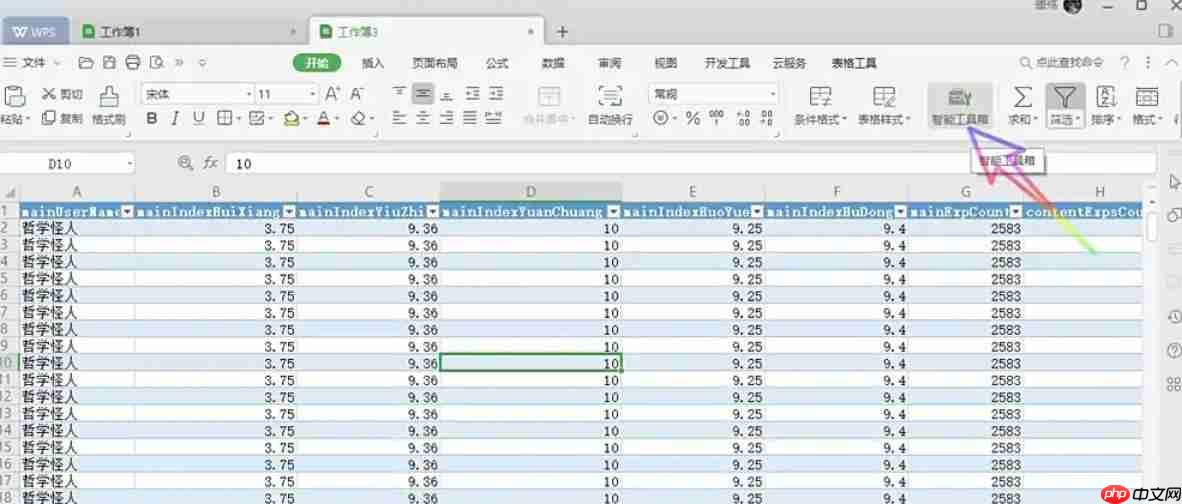
Task: Click the Copy (复制) icon
Action: tap(49, 118)
